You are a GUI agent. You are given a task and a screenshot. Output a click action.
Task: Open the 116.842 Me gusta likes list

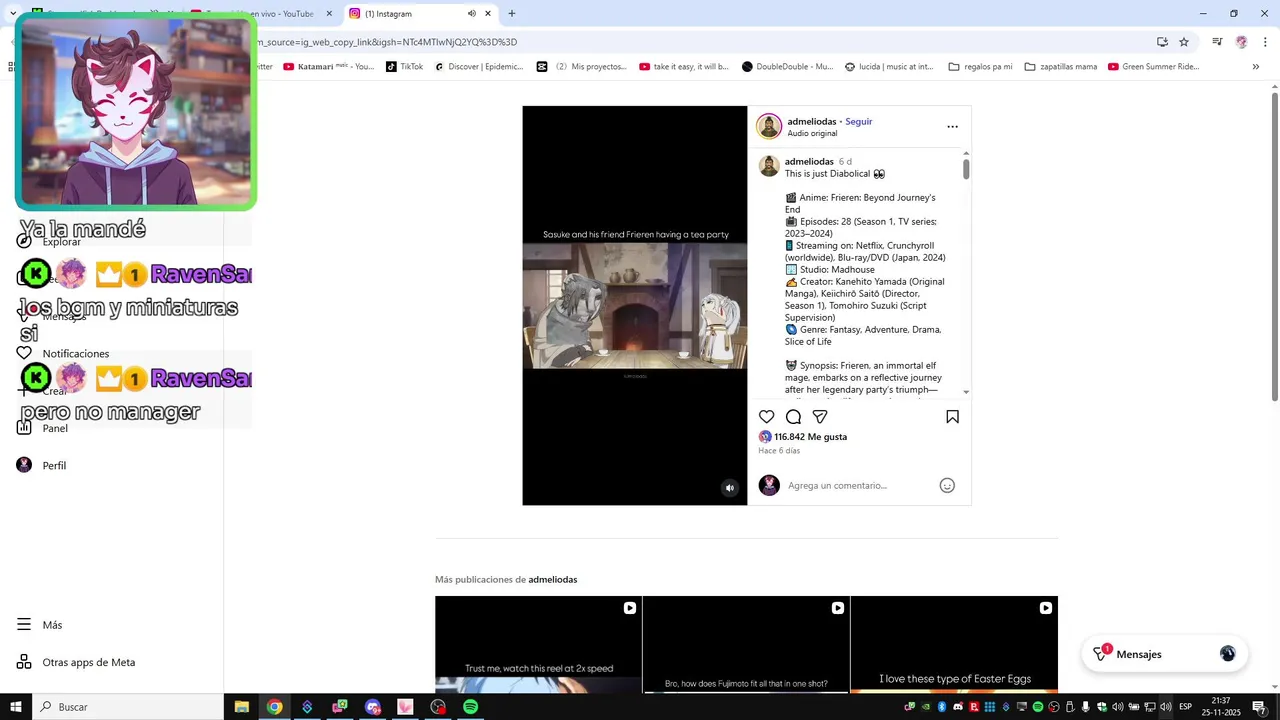tap(810, 437)
